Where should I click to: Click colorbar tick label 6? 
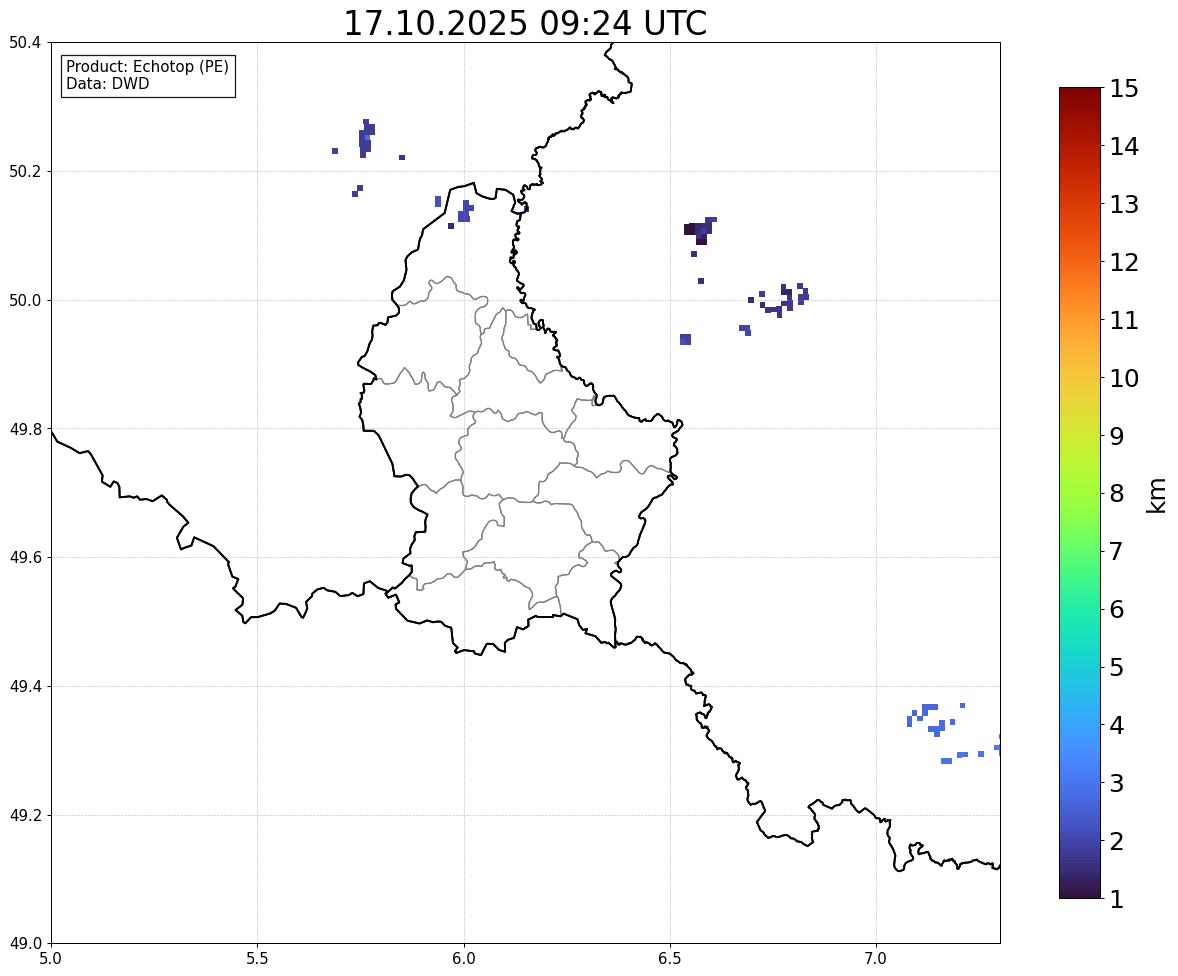coord(1117,609)
